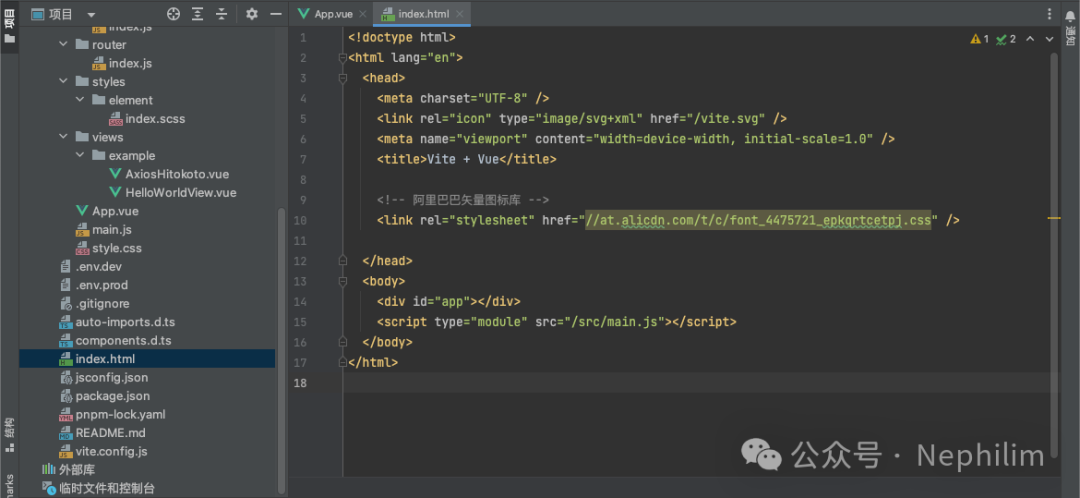Image resolution: width=1080 pixels, height=498 pixels.
Task: Fold the html tag at line 2
Action: click(342, 59)
